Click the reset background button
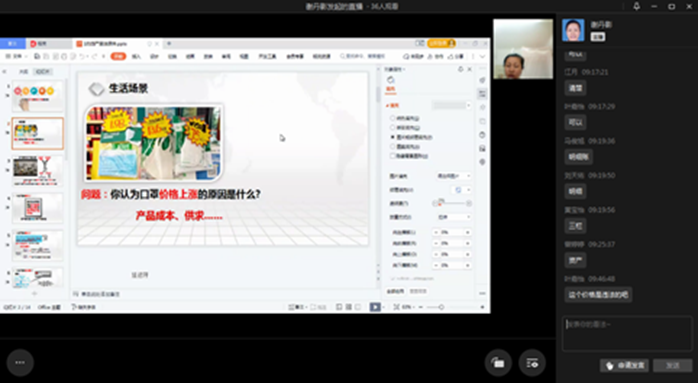The width and height of the screenshot is (698, 383). click(418, 291)
